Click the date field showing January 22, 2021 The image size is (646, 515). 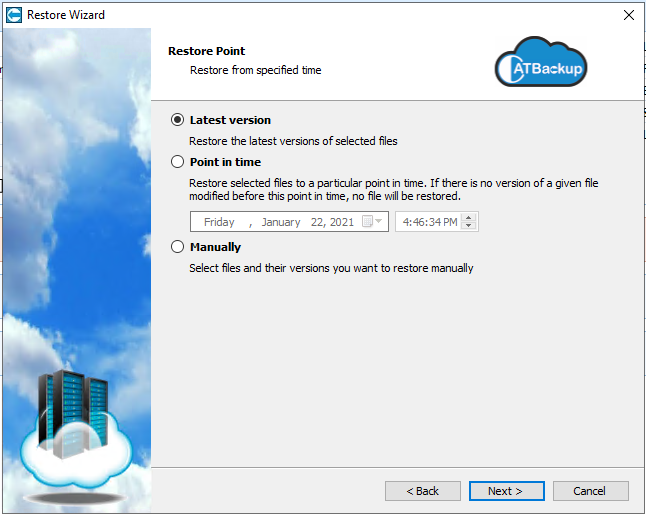point(289,222)
